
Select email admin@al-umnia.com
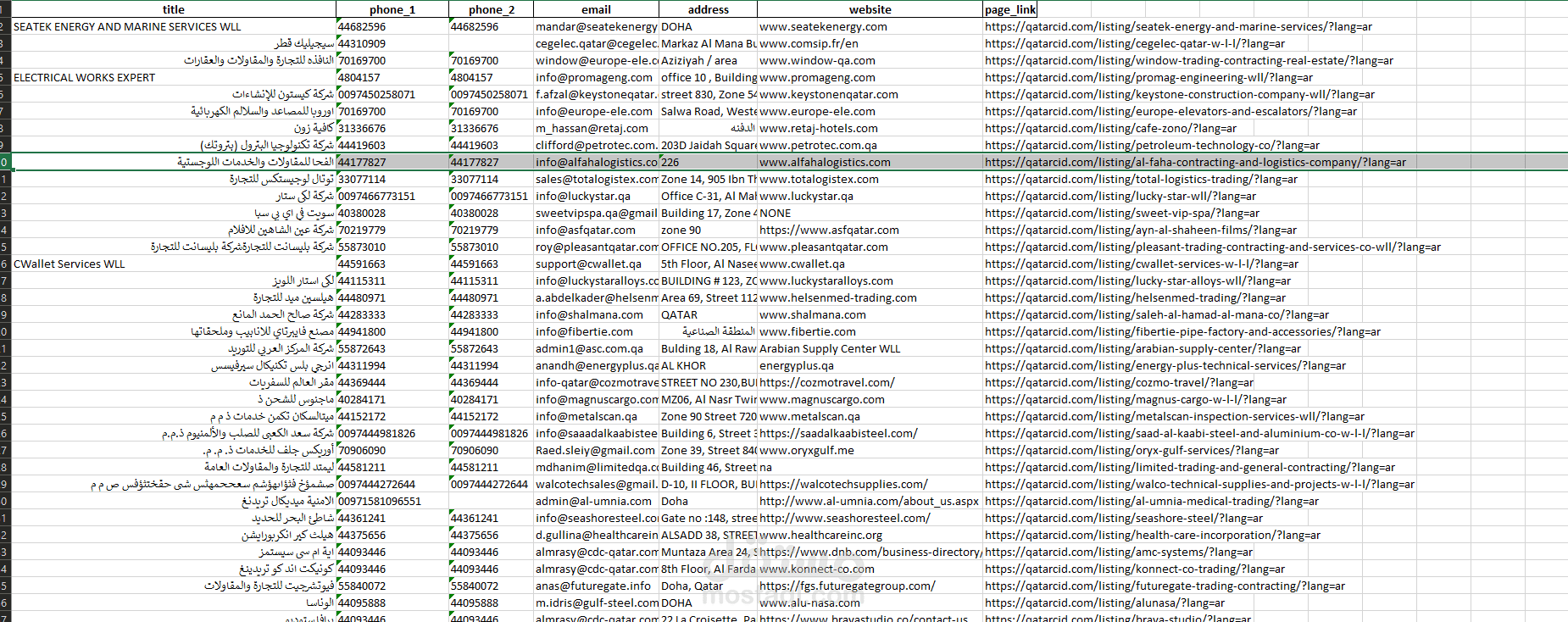click(596, 501)
